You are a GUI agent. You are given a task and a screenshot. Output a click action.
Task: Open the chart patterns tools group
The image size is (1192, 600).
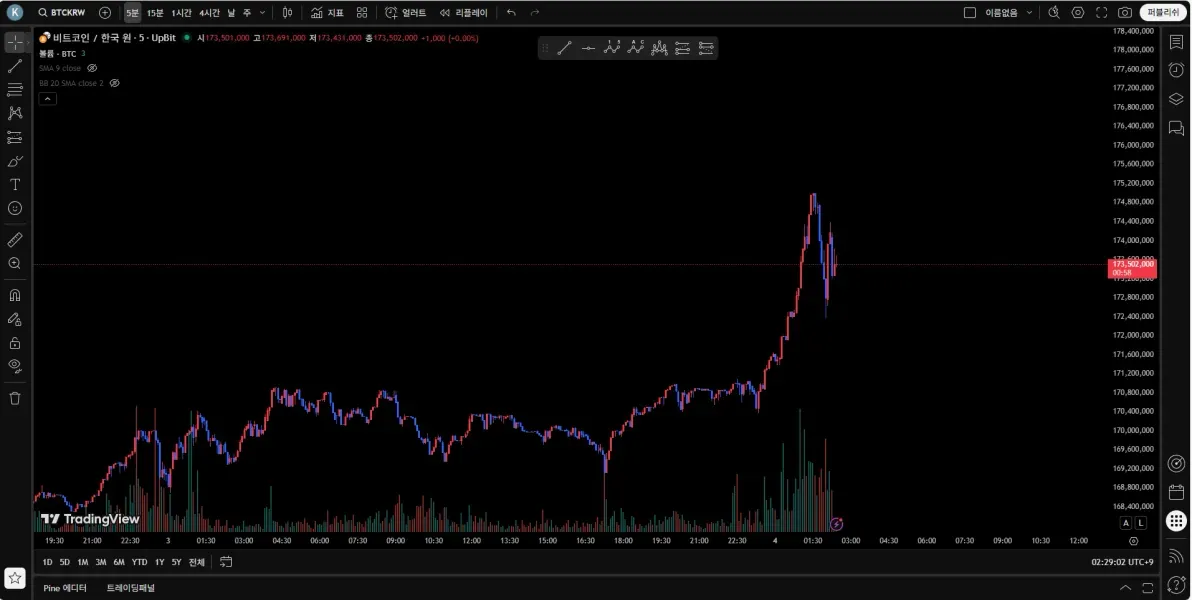pyautogui.click(x=14, y=113)
